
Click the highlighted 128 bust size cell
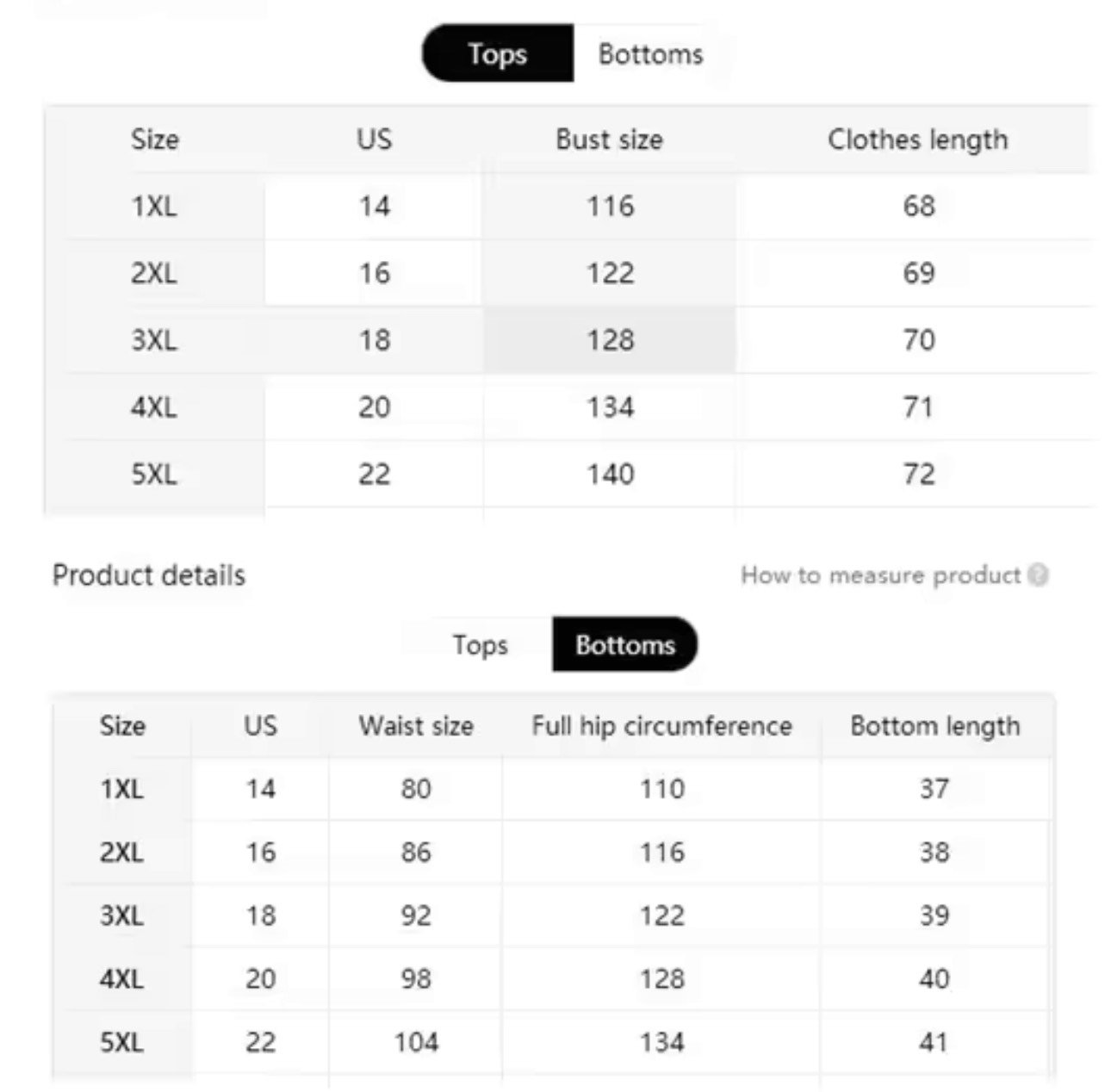point(610,340)
